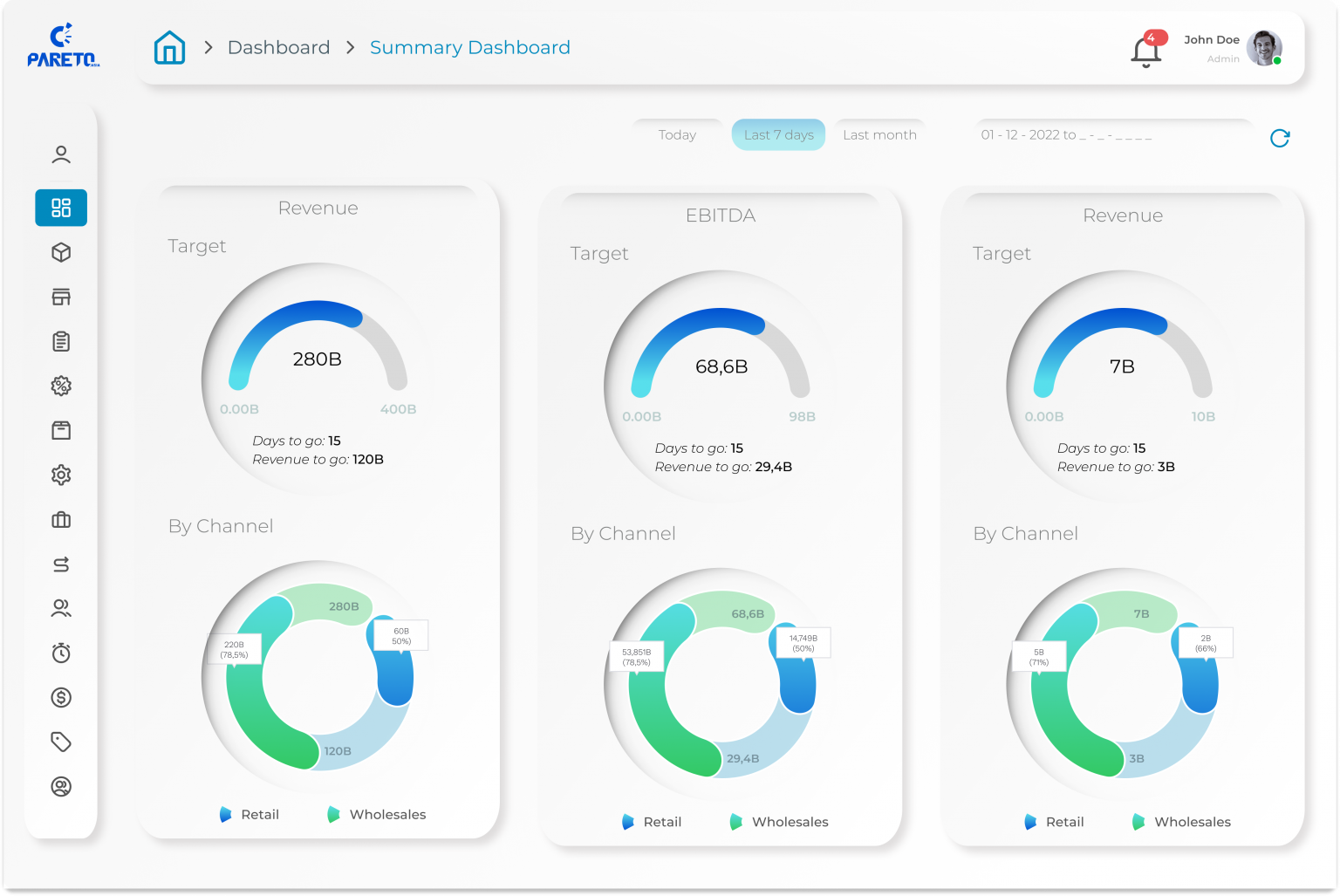Click the EBITDA card title
This screenshot has height=896, width=1340.
point(721,215)
